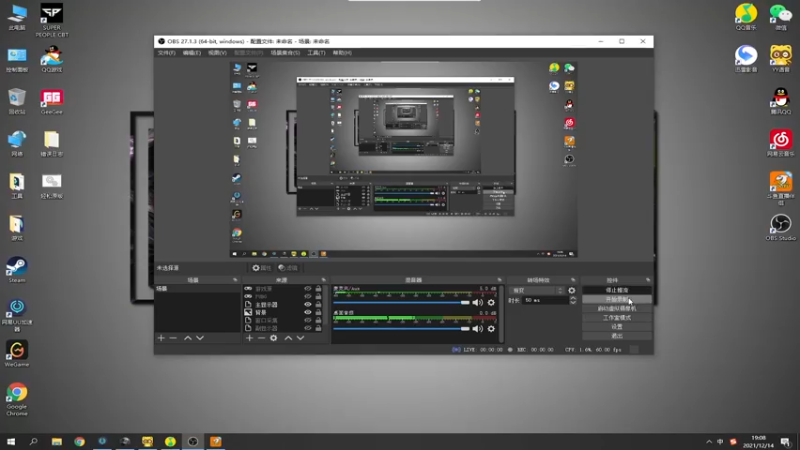The width and height of the screenshot is (800, 450).
Task: Open the 场景集合(S) menu in OBS
Action: pos(285,53)
